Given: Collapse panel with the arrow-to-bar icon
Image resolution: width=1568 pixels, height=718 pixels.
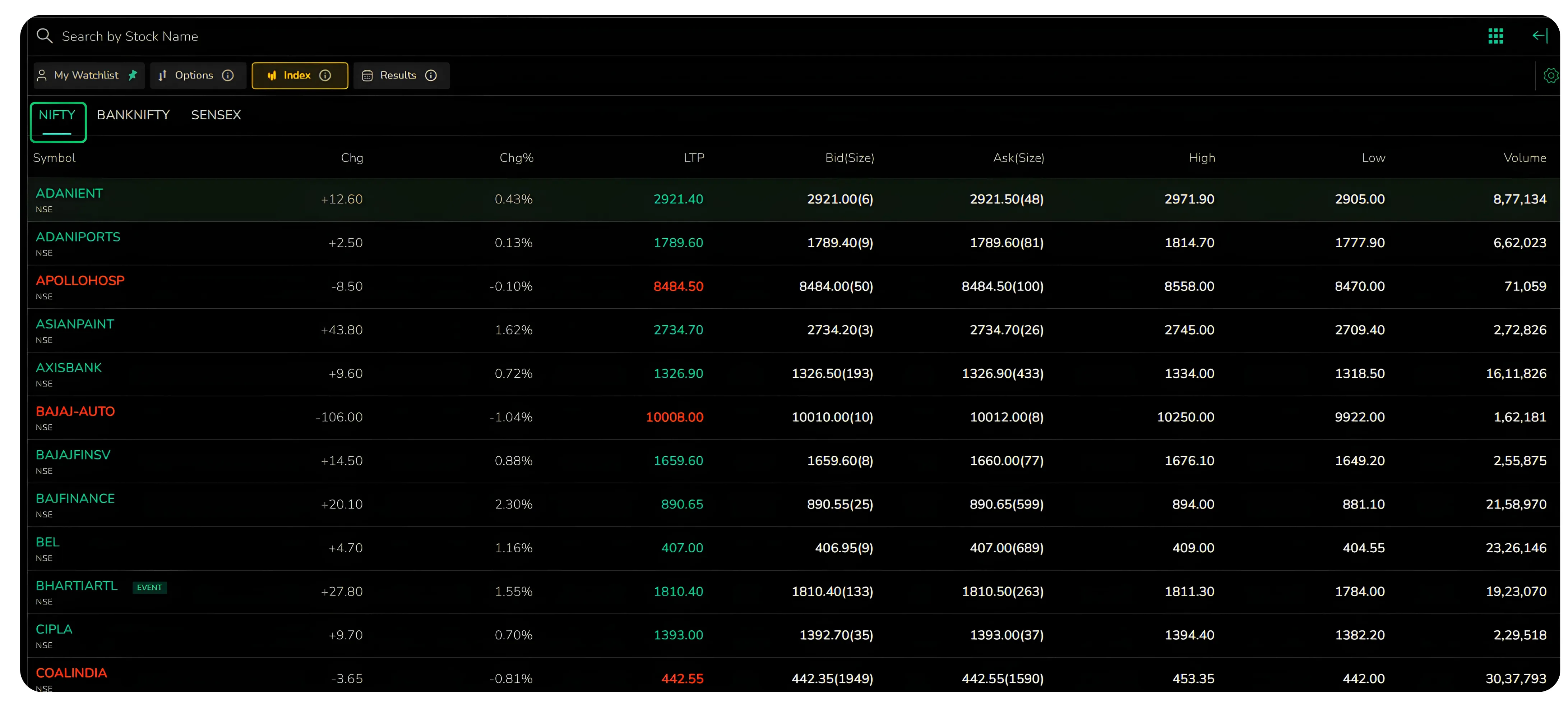Looking at the screenshot, I should tap(1539, 36).
